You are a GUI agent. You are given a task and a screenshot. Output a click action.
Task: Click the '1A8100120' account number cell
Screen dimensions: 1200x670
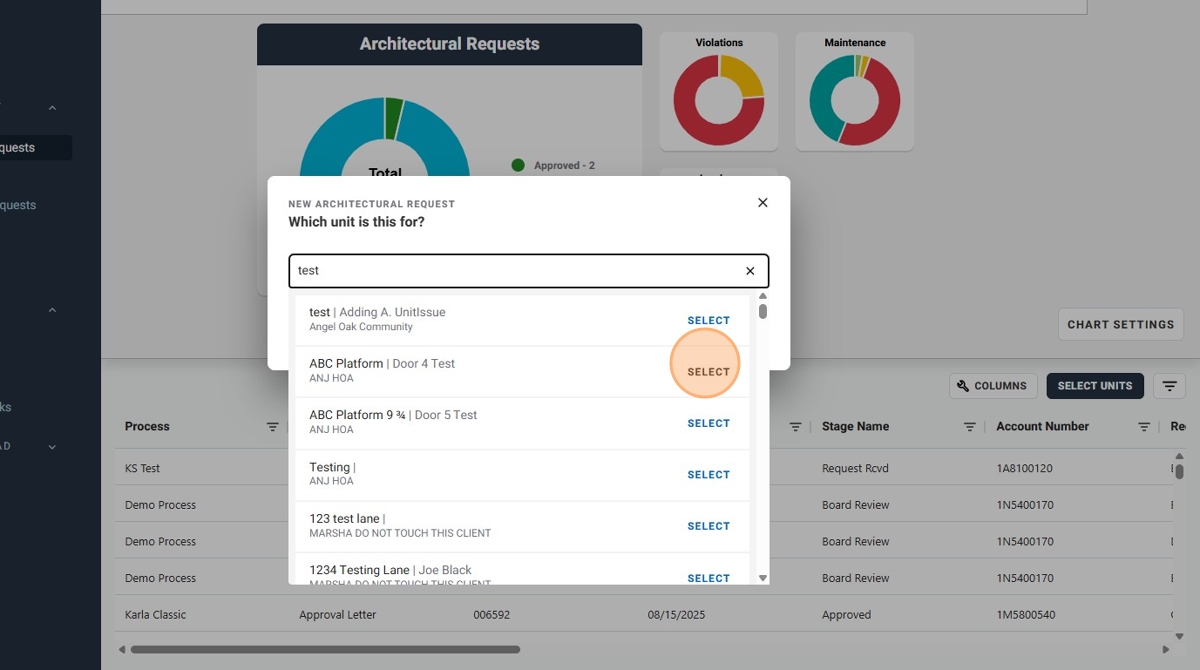(x=1024, y=468)
